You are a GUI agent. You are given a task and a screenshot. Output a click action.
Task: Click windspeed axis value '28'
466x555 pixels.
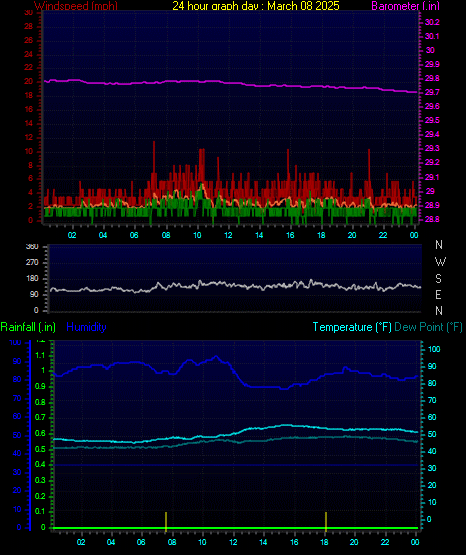[x=28, y=27]
